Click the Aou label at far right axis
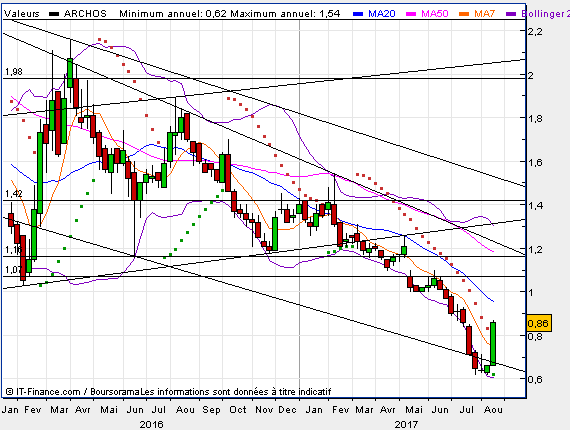570x430 pixels. 493,410
